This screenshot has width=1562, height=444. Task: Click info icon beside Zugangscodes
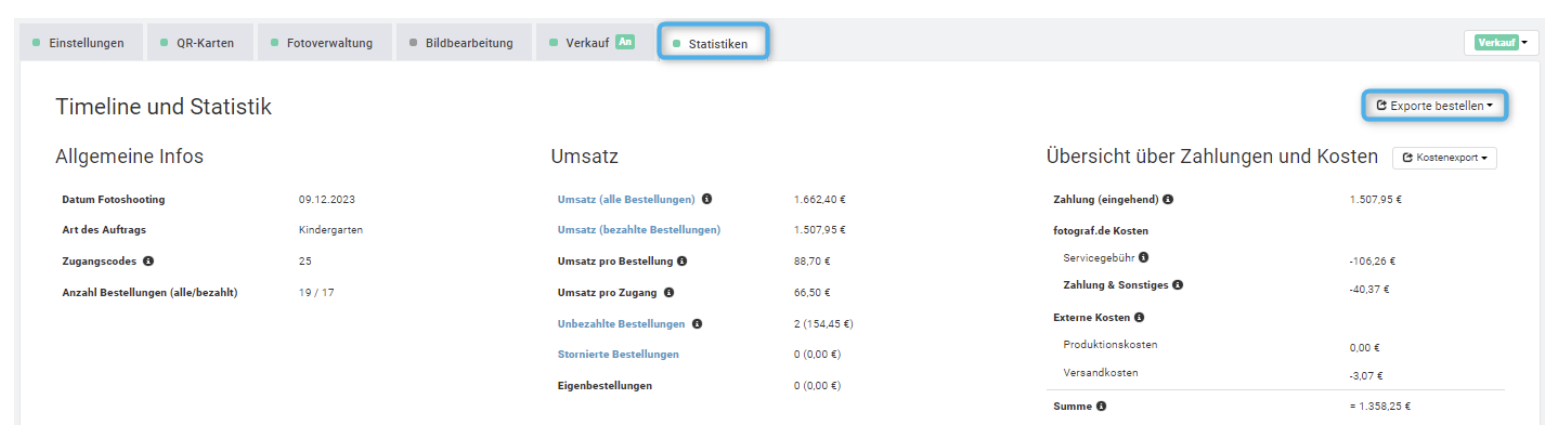point(148,261)
